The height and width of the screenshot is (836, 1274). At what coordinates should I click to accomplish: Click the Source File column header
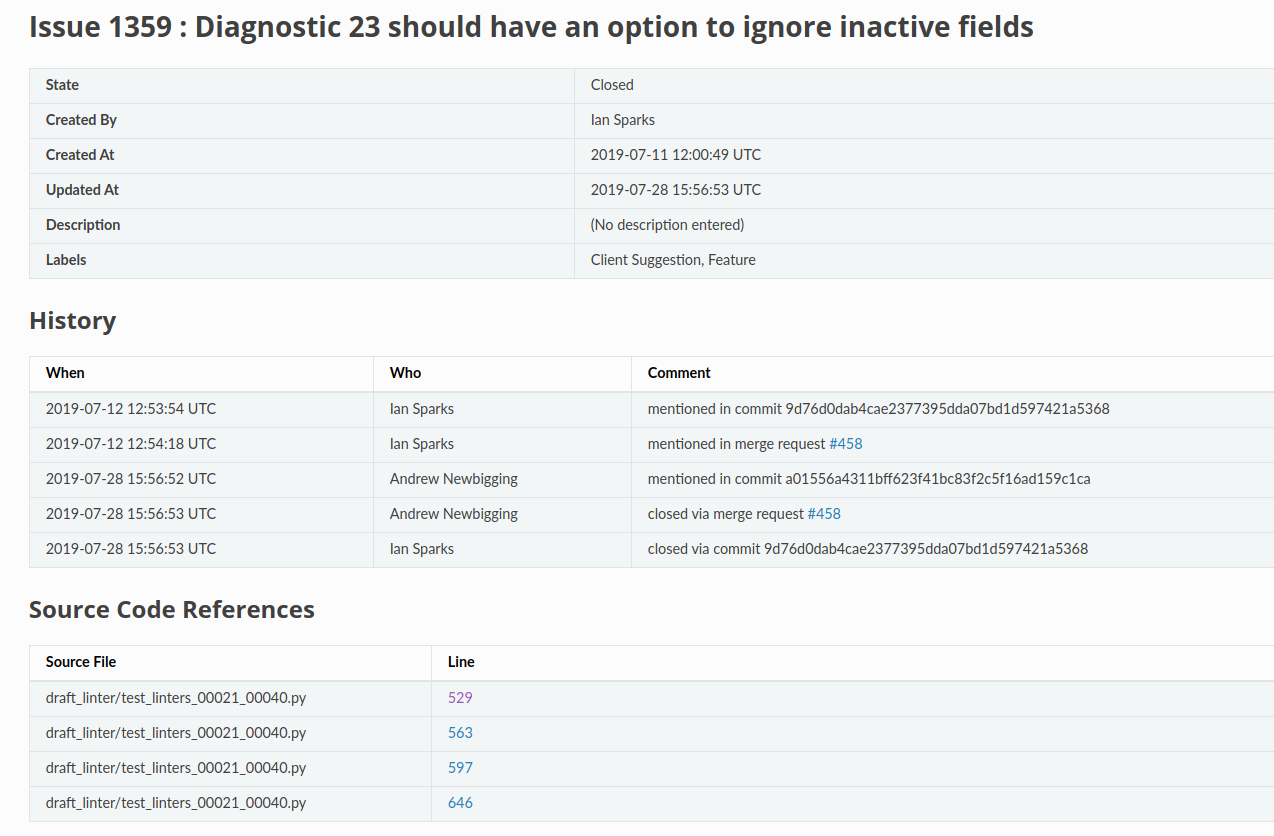(81, 662)
